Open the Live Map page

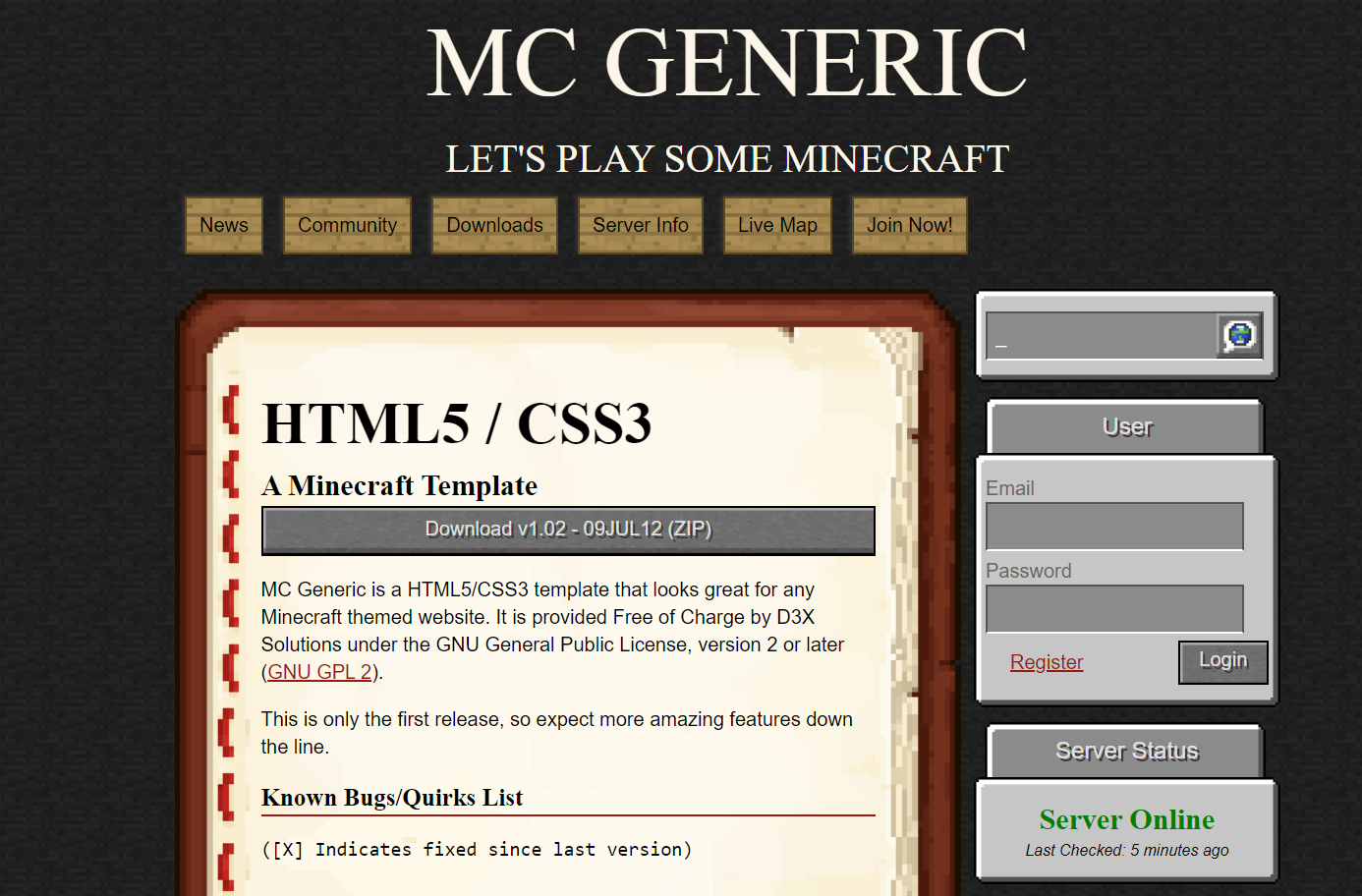[x=777, y=225]
